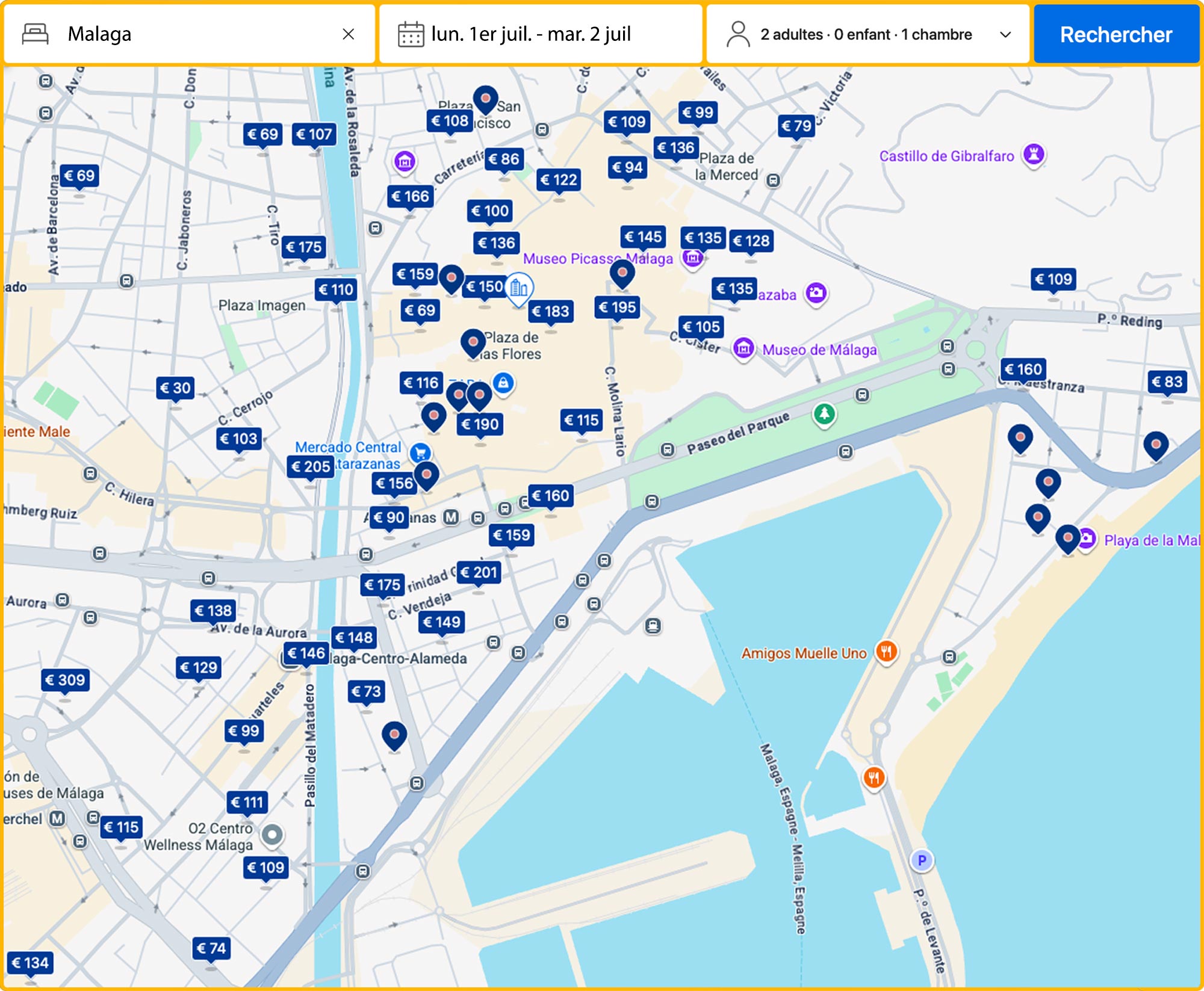The height and width of the screenshot is (991, 1204).
Task: Click inside the Malaga destination input field
Action: [x=181, y=34]
